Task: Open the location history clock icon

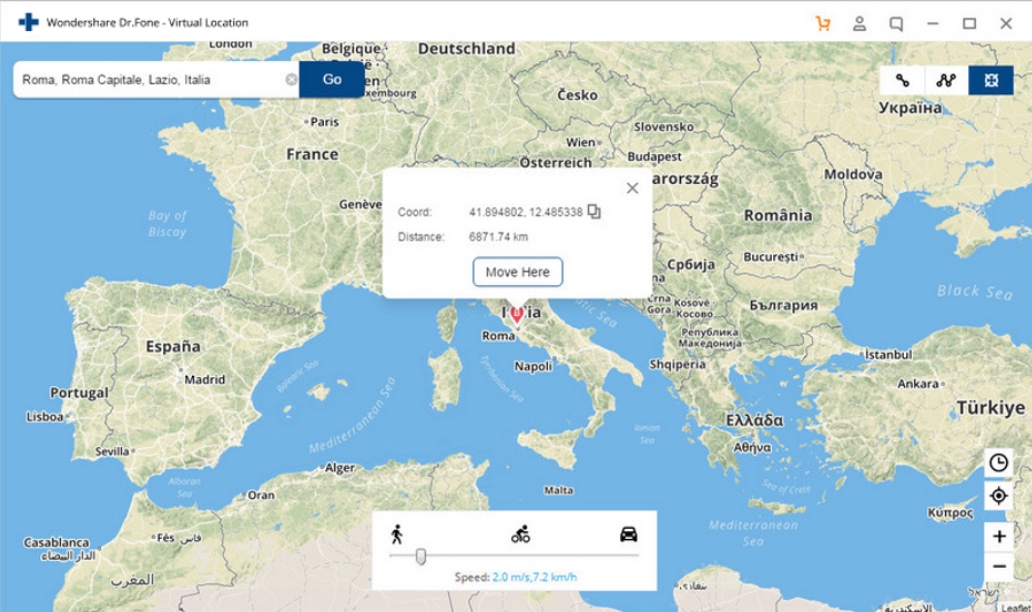Action: 998,463
